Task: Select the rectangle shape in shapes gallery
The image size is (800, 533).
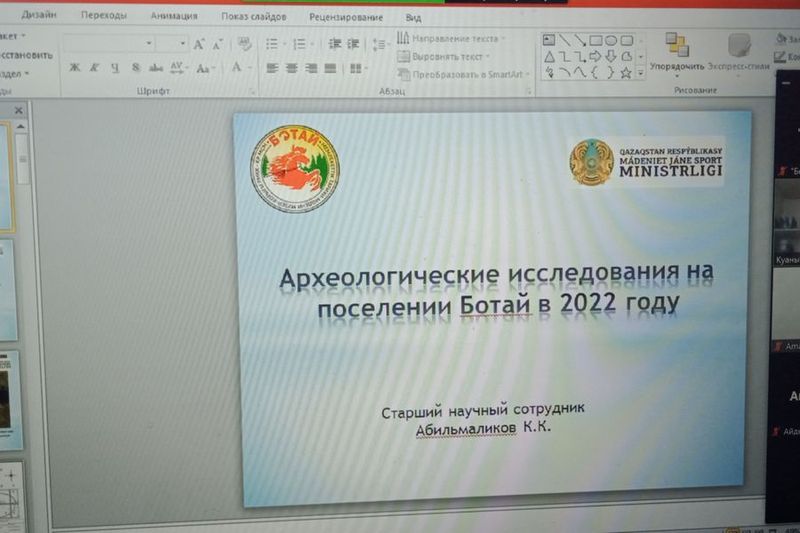Action: pos(595,41)
